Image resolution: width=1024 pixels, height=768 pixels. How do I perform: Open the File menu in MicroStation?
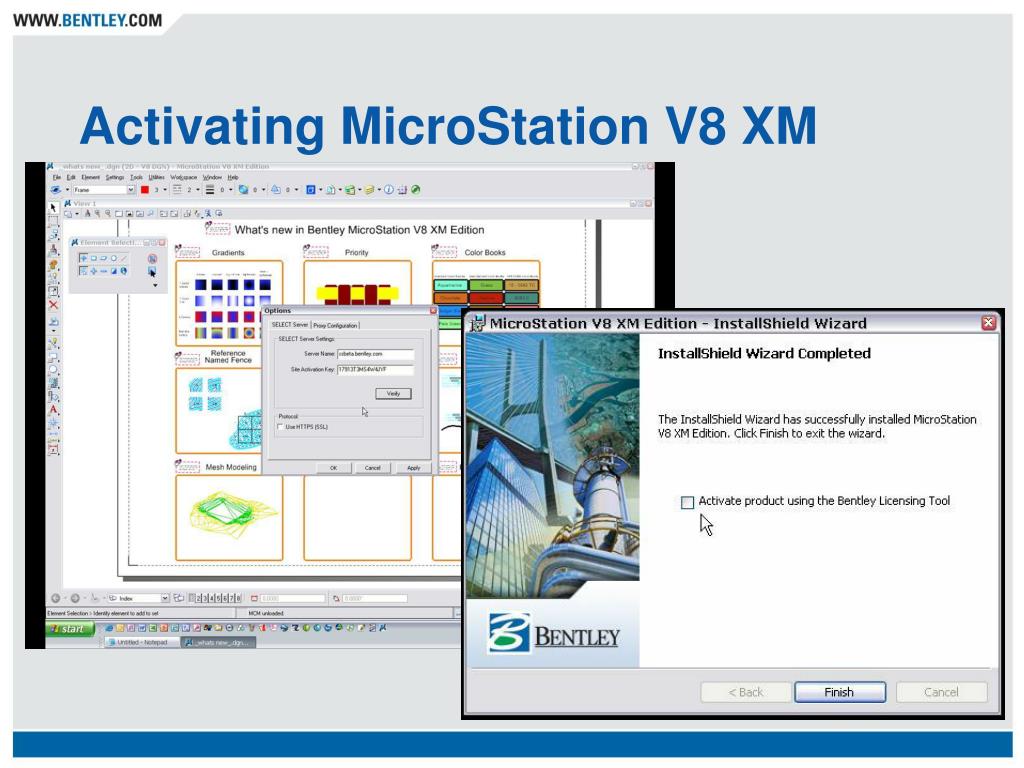coord(57,177)
